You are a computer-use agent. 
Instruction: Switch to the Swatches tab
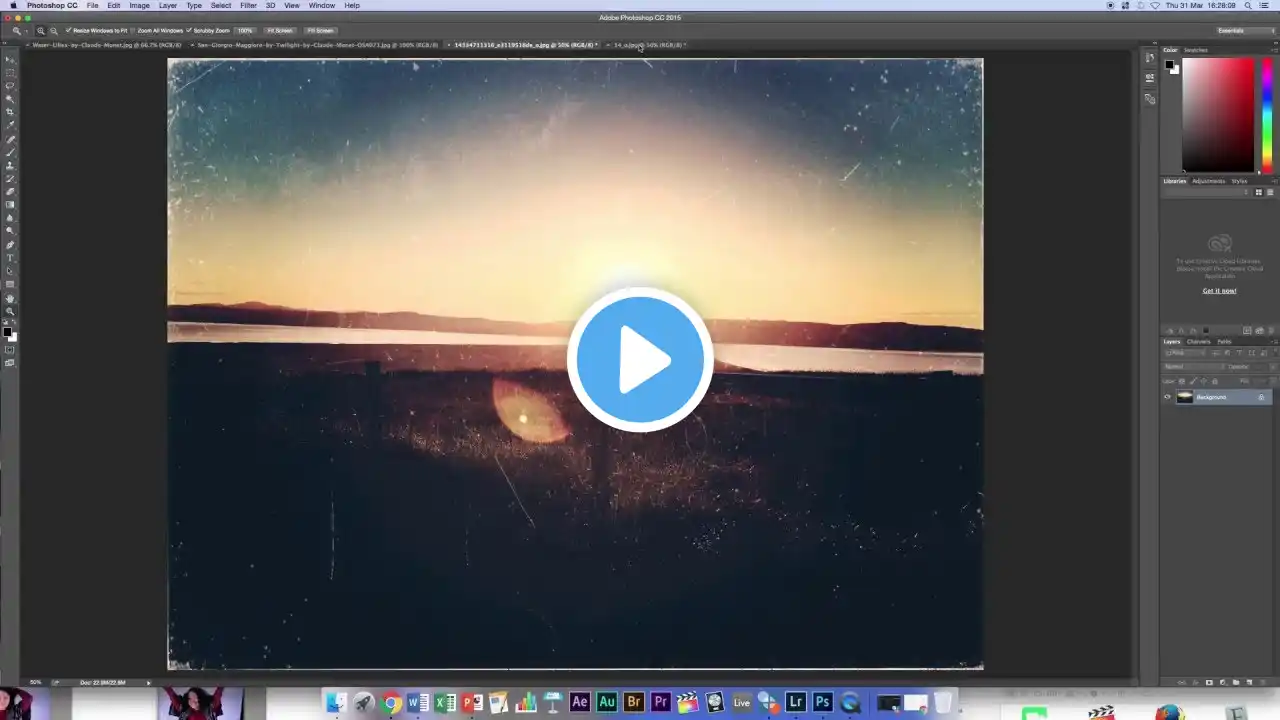[x=1196, y=50]
